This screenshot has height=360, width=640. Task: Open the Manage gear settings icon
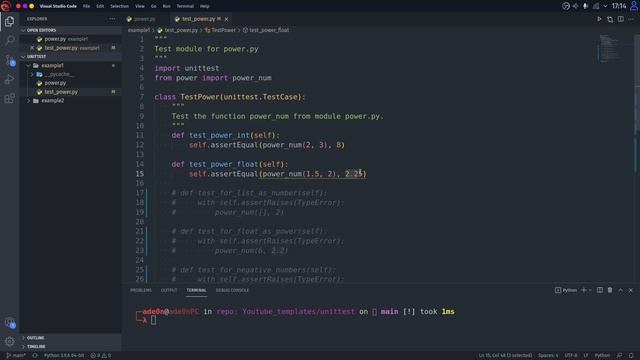9,341
